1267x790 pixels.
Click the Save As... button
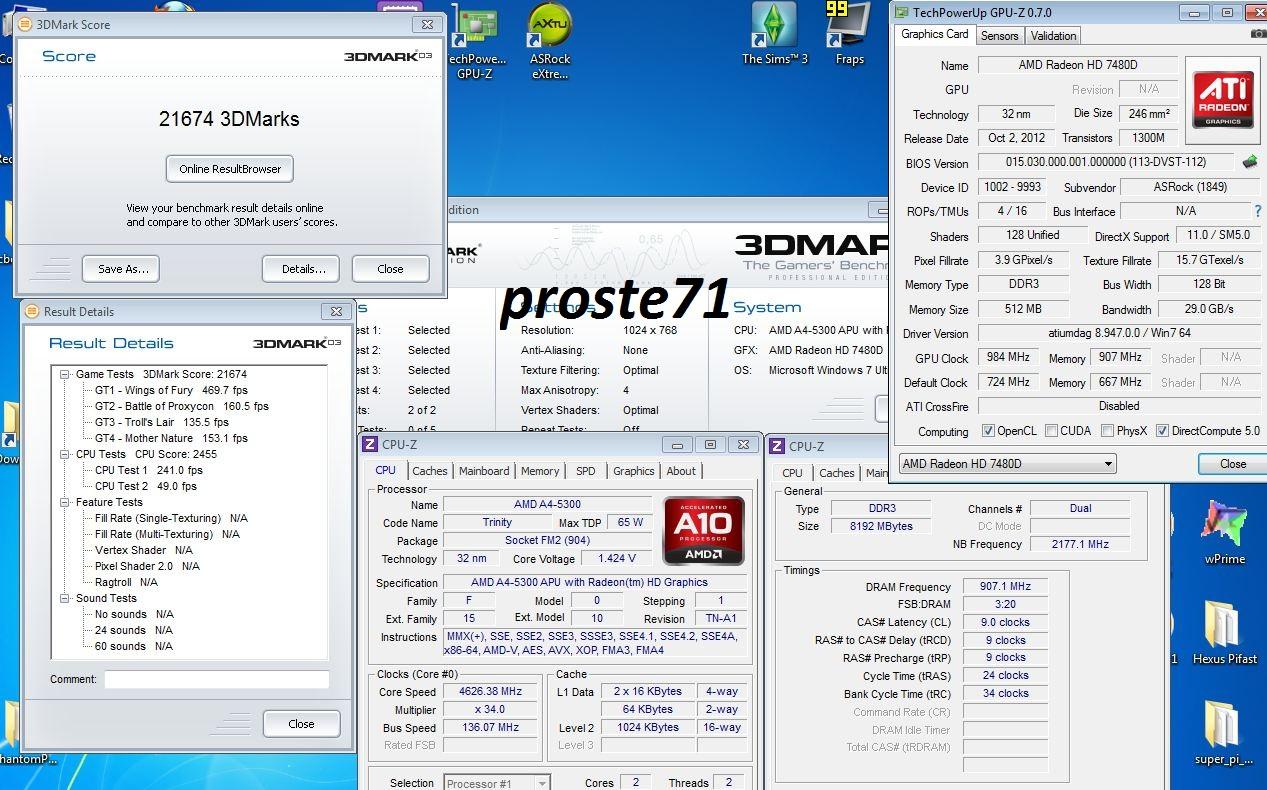[123, 269]
